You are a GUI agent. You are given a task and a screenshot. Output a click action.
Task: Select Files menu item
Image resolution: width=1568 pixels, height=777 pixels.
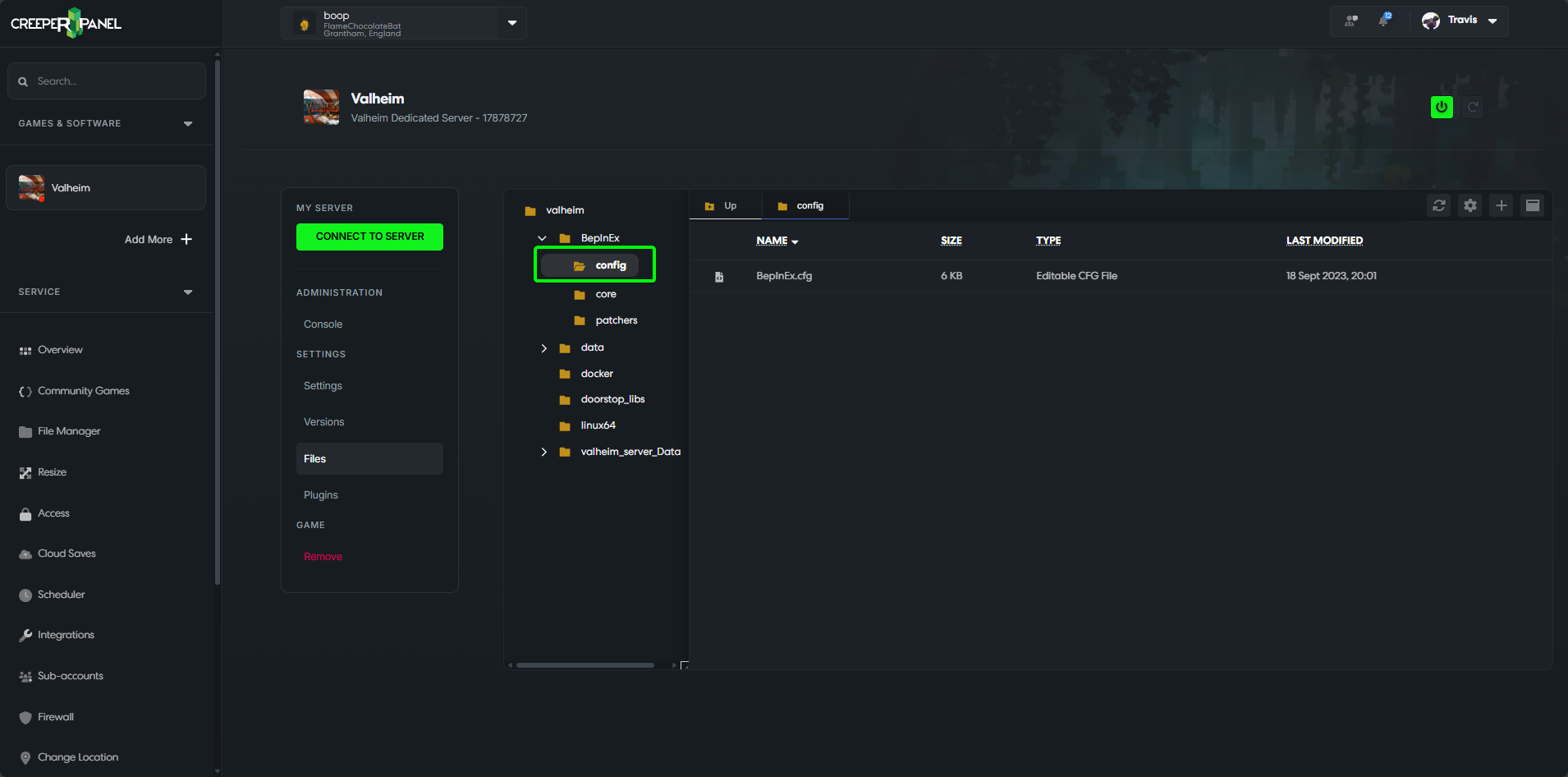tap(369, 458)
